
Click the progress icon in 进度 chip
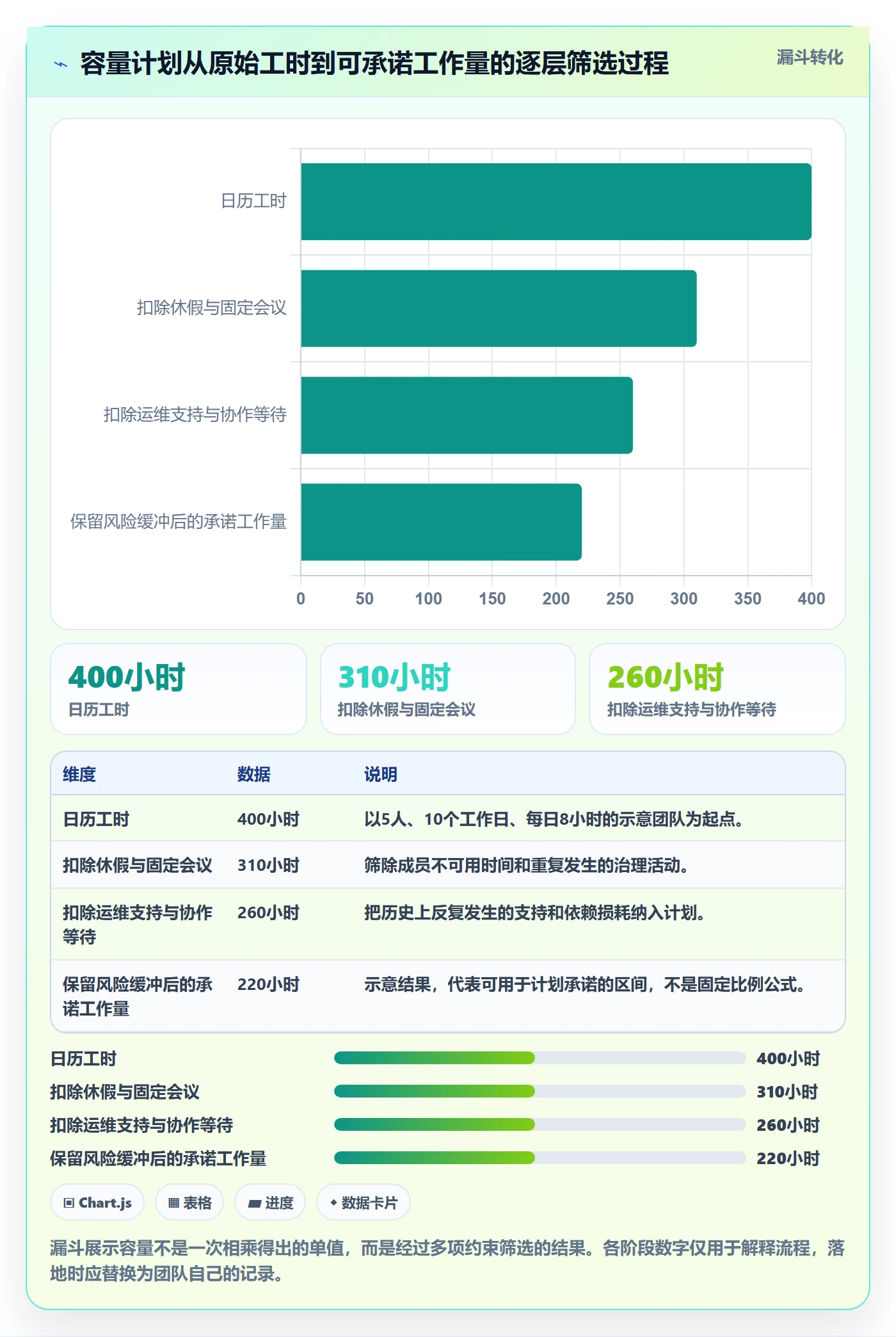tap(255, 1204)
